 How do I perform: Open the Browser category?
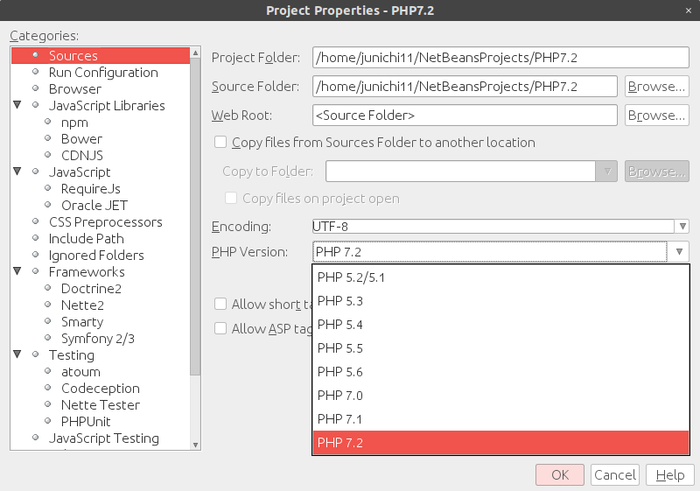click(75, 89)
